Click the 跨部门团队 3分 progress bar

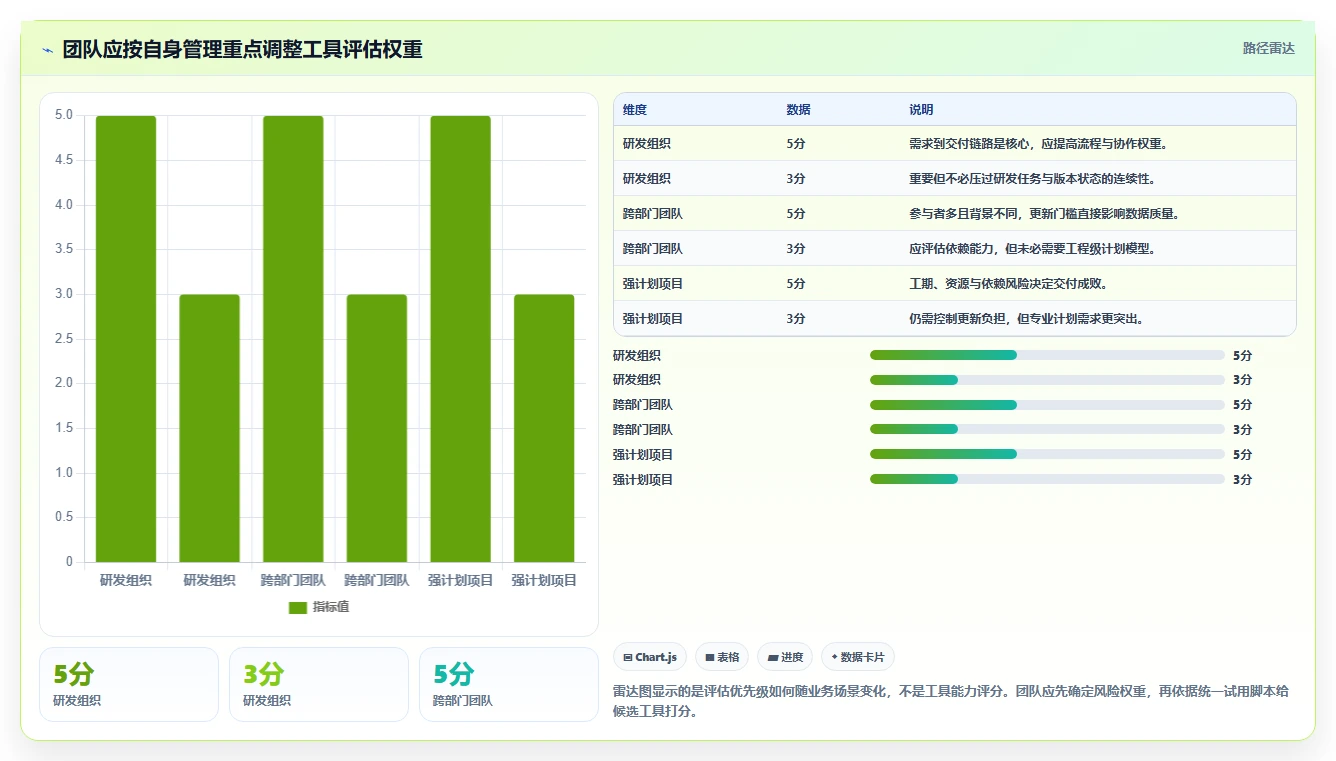click(1047, 429)
